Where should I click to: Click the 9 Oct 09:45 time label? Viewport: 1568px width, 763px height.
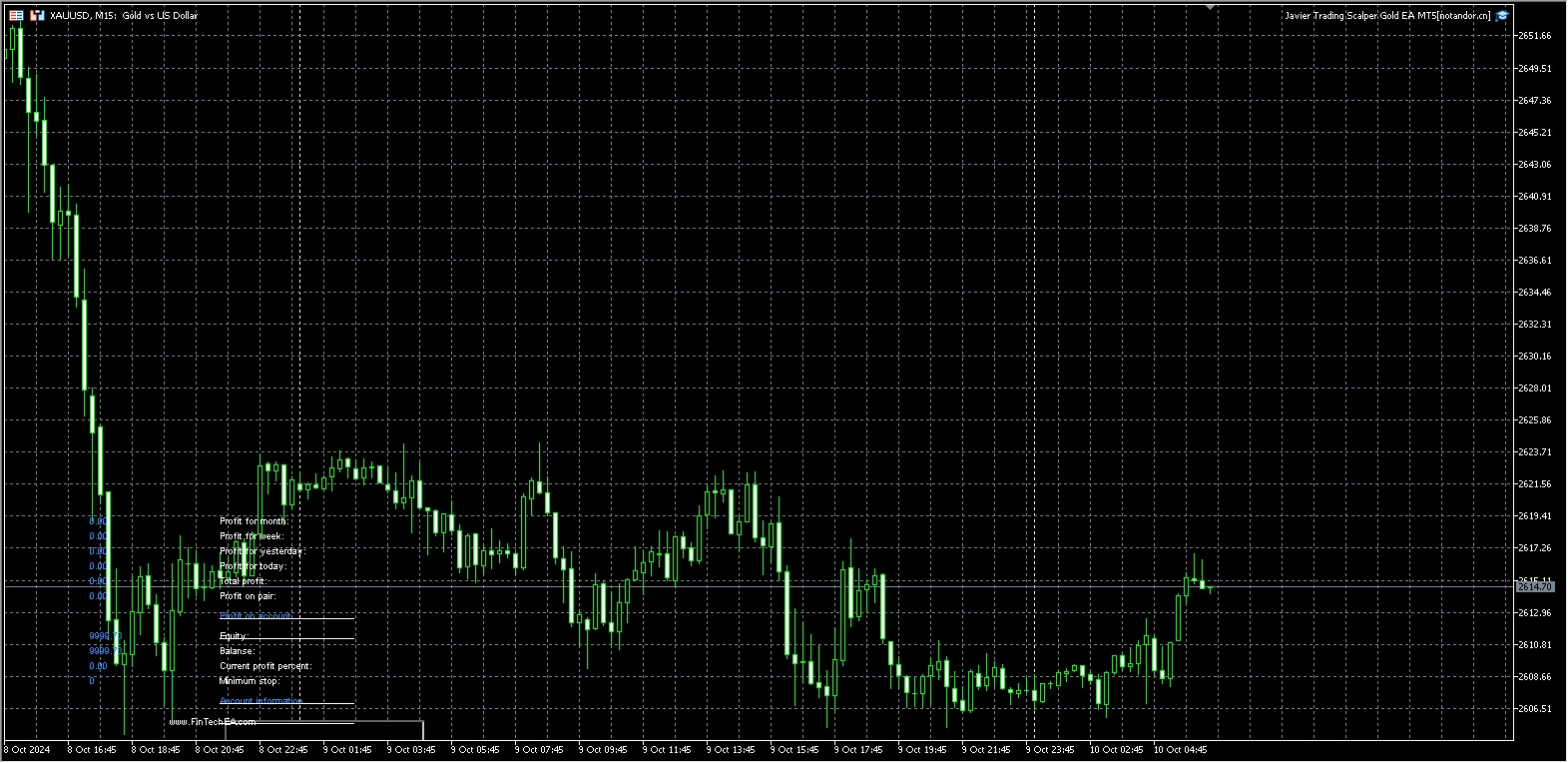click(603, 750)
